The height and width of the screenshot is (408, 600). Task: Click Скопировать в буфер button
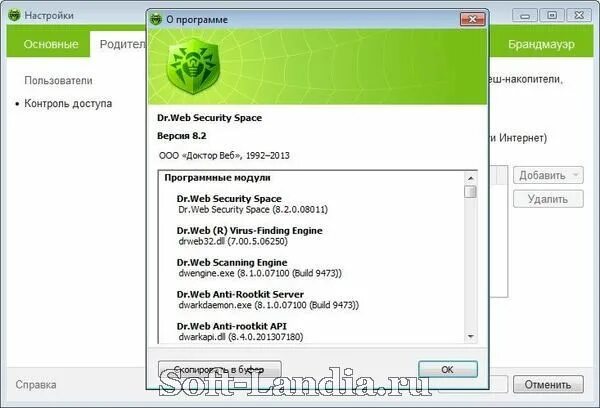pos(219,369)
